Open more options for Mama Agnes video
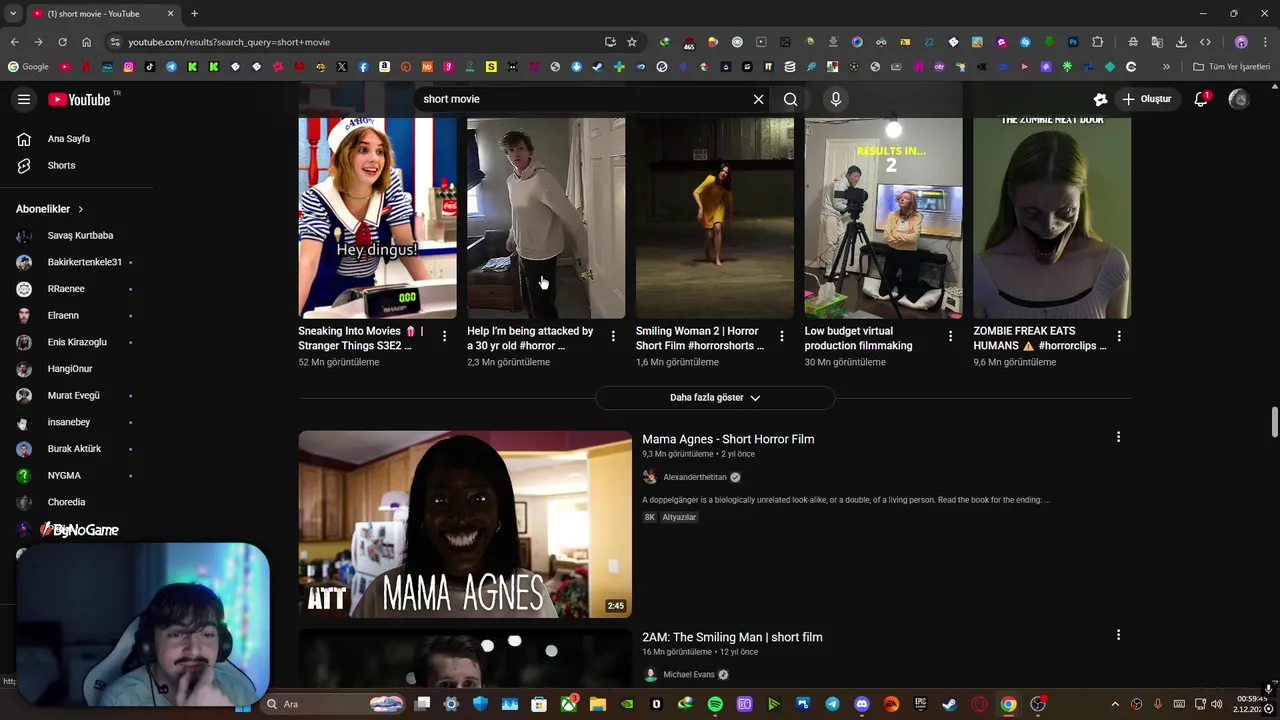The image size is (1280, 720). [1118, 437]
